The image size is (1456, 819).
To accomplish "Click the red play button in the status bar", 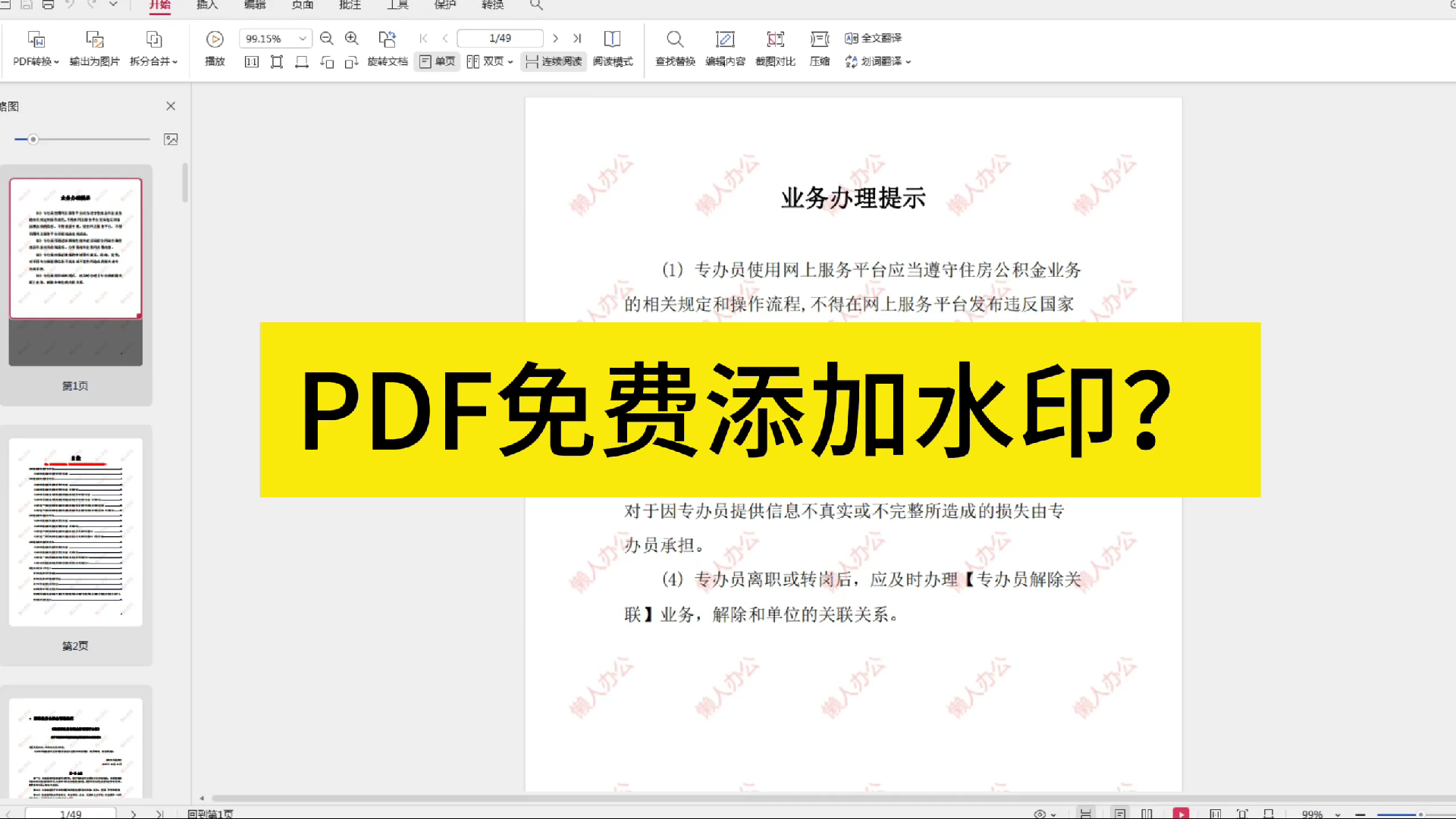I will coord(1181,813).
